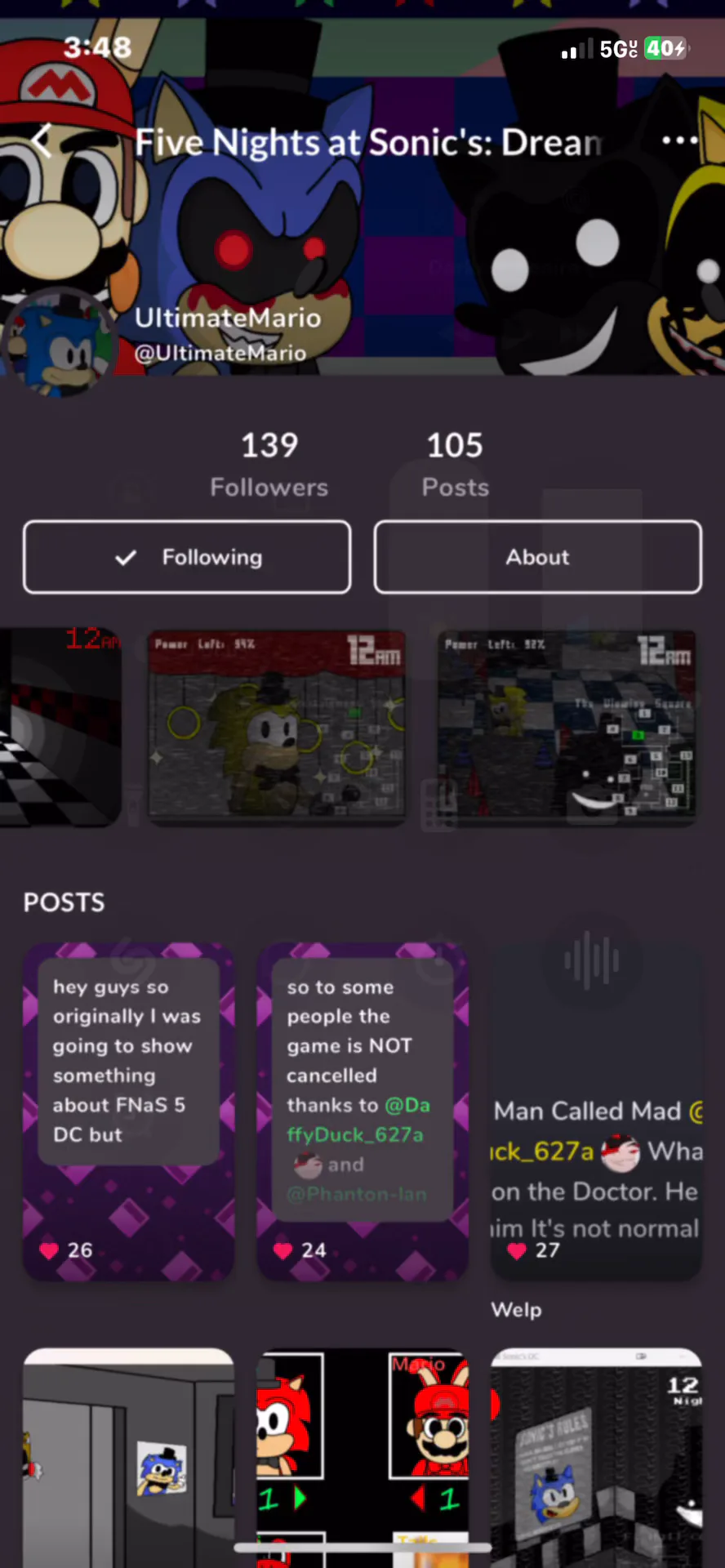Screen dimensions: 725x1568
Task: Open the Power Left 92% game screenshot
Action: 567,728
